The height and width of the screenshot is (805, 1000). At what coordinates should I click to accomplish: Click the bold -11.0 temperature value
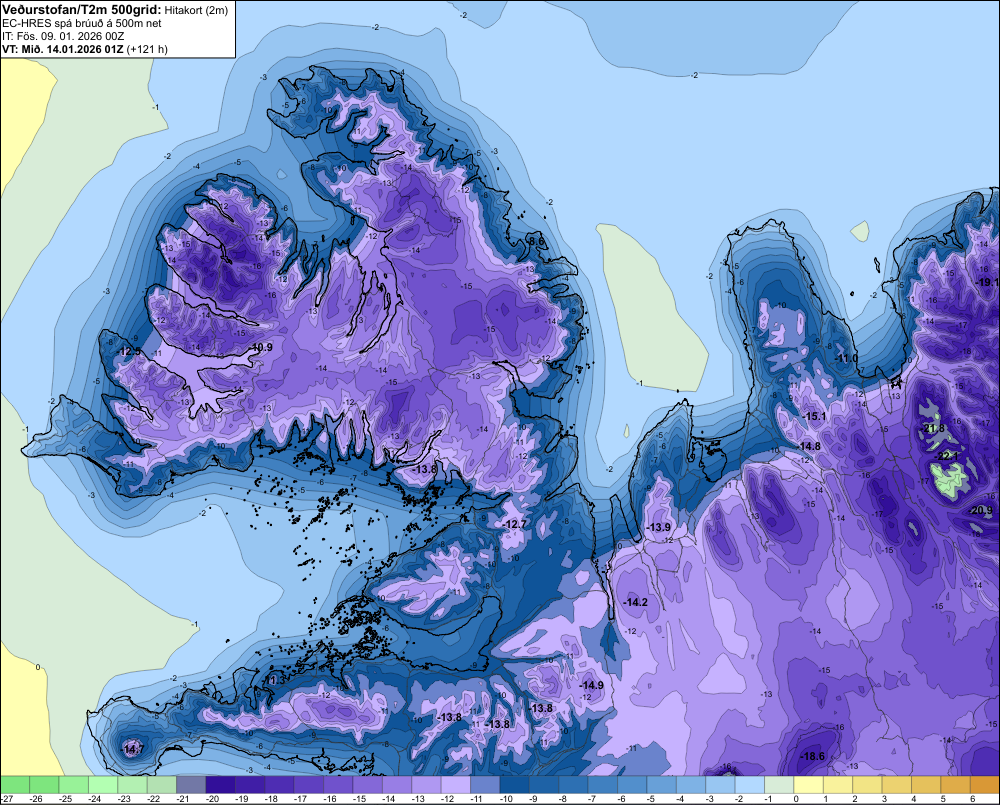(847, 358)
